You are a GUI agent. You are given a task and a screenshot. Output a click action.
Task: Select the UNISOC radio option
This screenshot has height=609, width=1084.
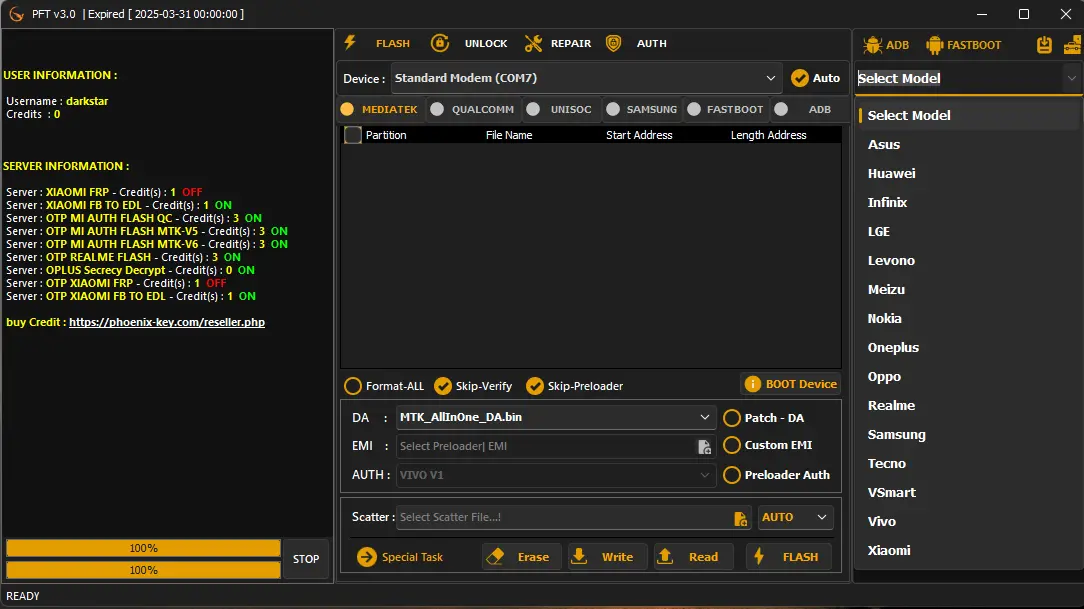pyautogui.click(x=533, y=109)
